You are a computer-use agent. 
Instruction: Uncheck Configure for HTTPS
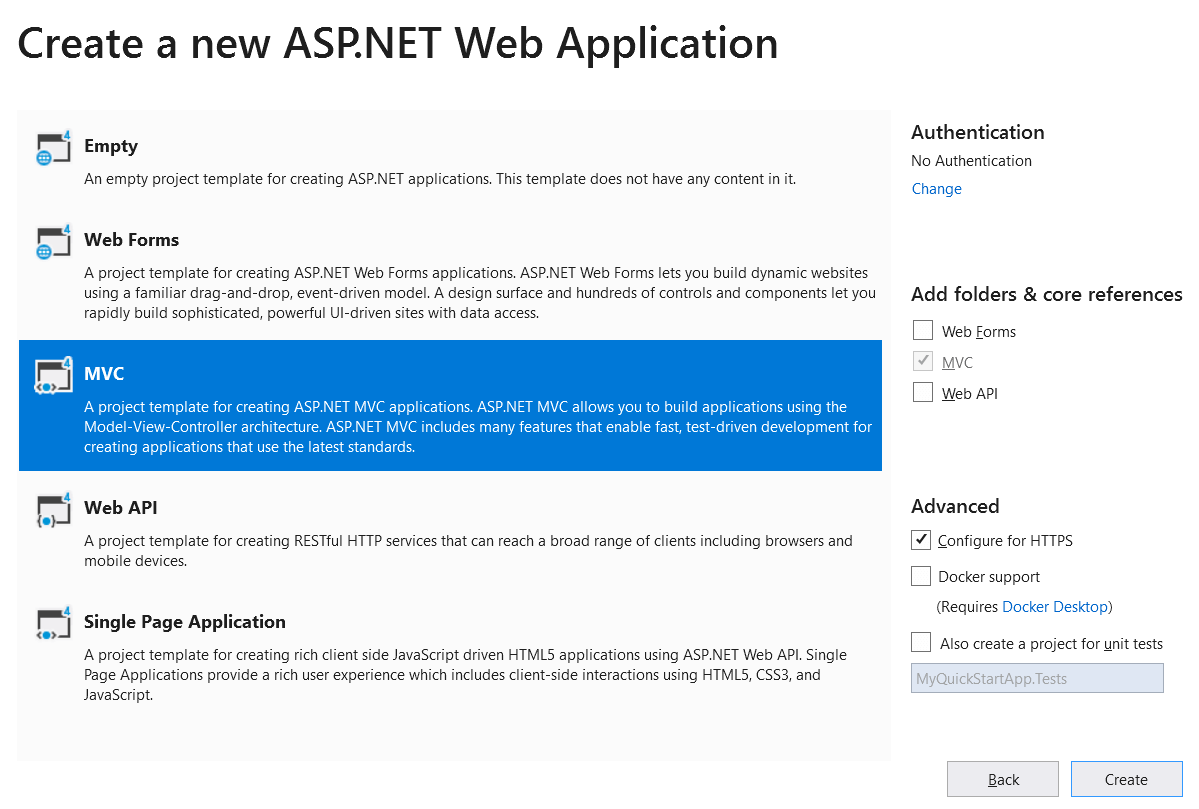tap(921, 540)
